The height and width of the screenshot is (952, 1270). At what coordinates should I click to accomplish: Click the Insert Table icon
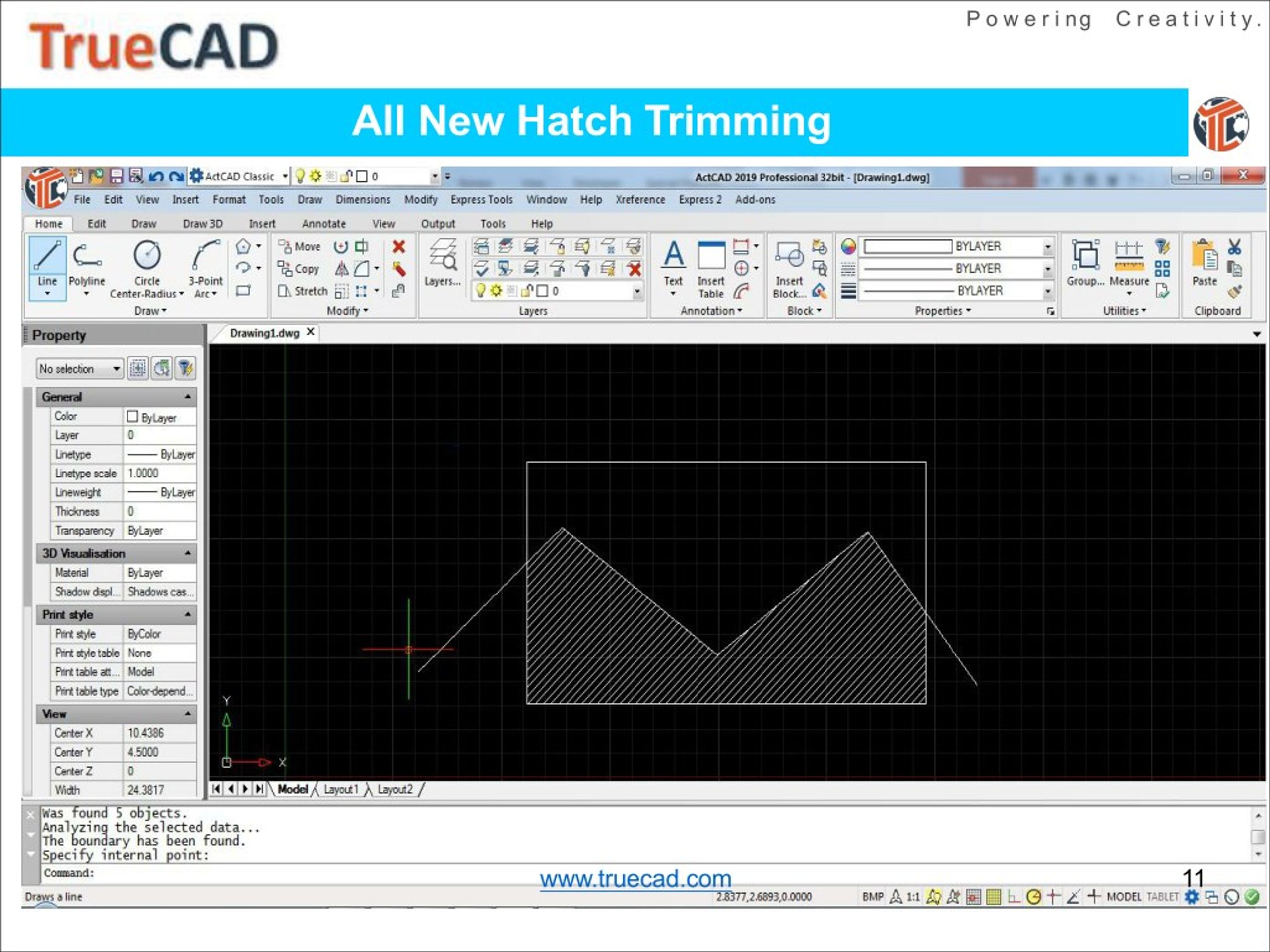(x=711, y=269)
